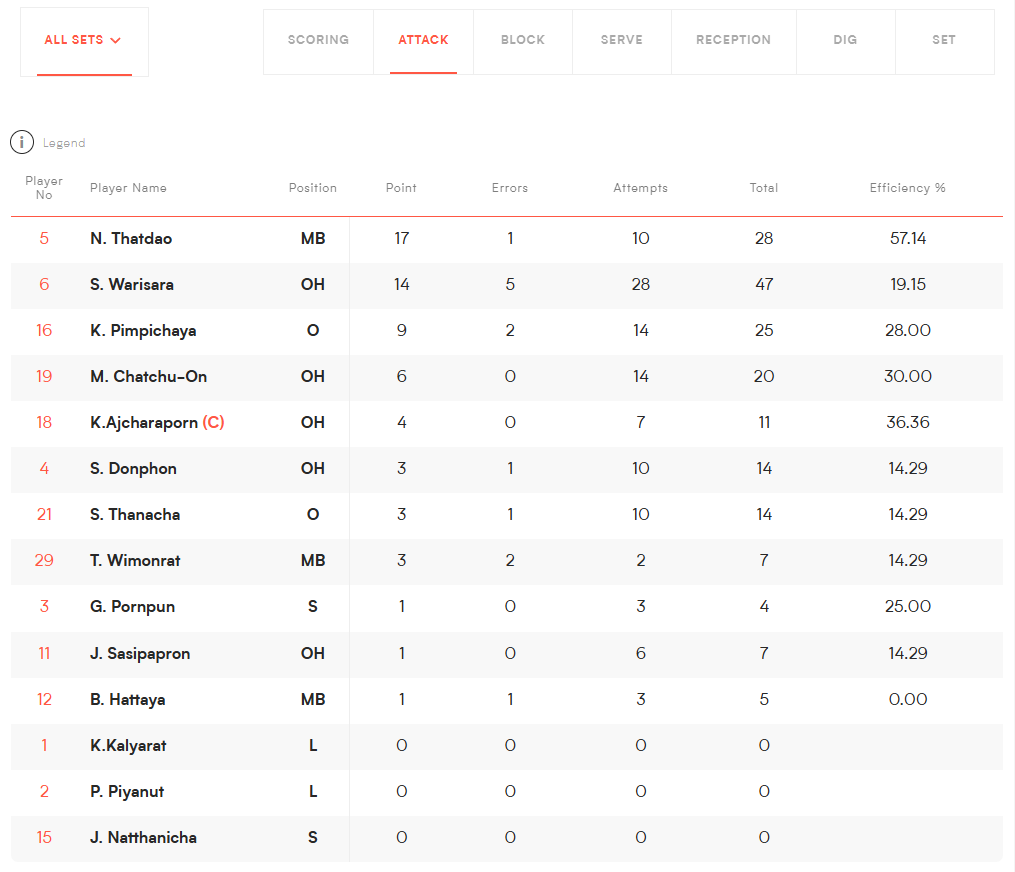Open the Set tab
The height and width of the screenshot is (872, 1015).
tap(944, 40)
